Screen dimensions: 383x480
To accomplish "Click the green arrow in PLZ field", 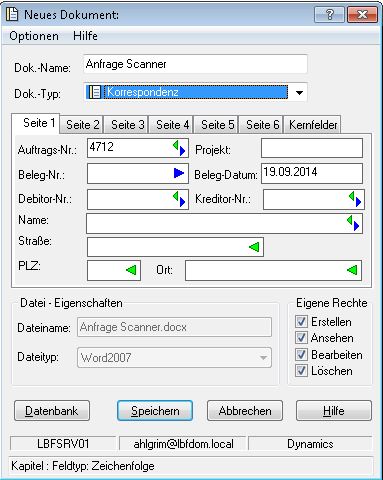I will click(131, 270).
